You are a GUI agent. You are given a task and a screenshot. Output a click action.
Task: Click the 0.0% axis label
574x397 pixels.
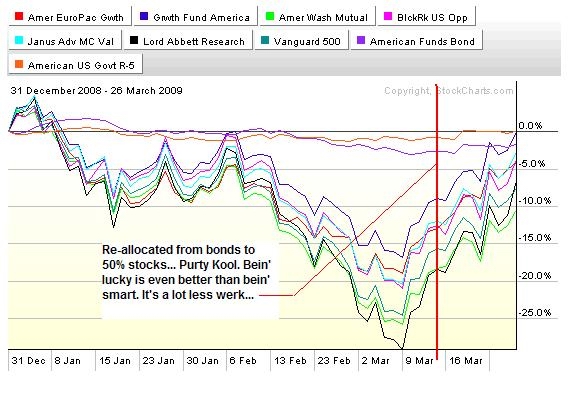(530, 126)
